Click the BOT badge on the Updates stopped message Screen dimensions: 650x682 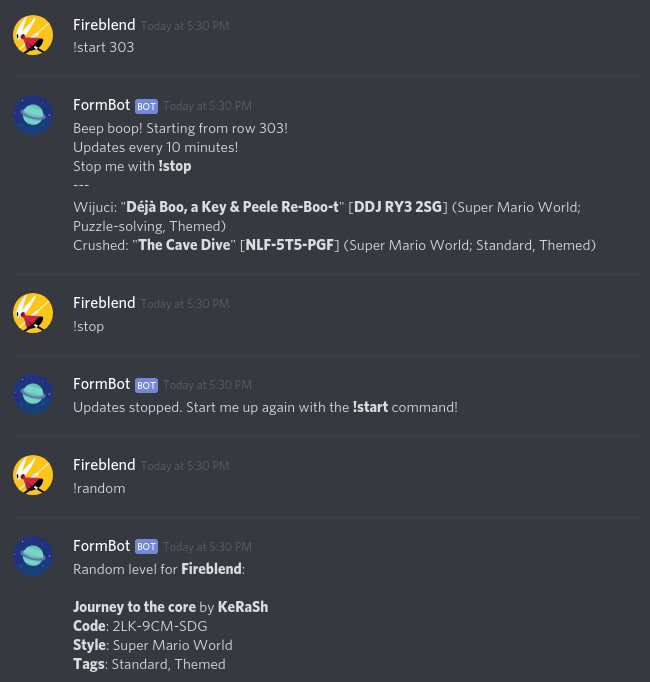tap(146, 385)
